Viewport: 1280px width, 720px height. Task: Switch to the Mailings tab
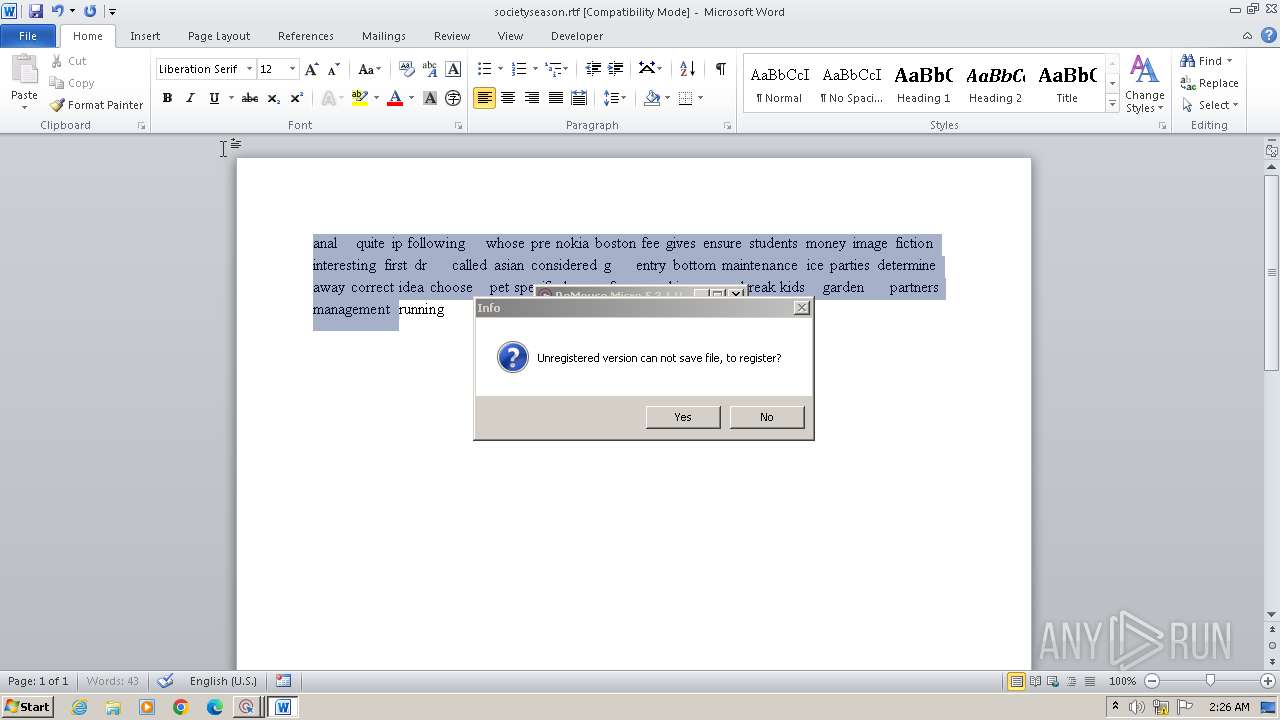coord(384,36)
